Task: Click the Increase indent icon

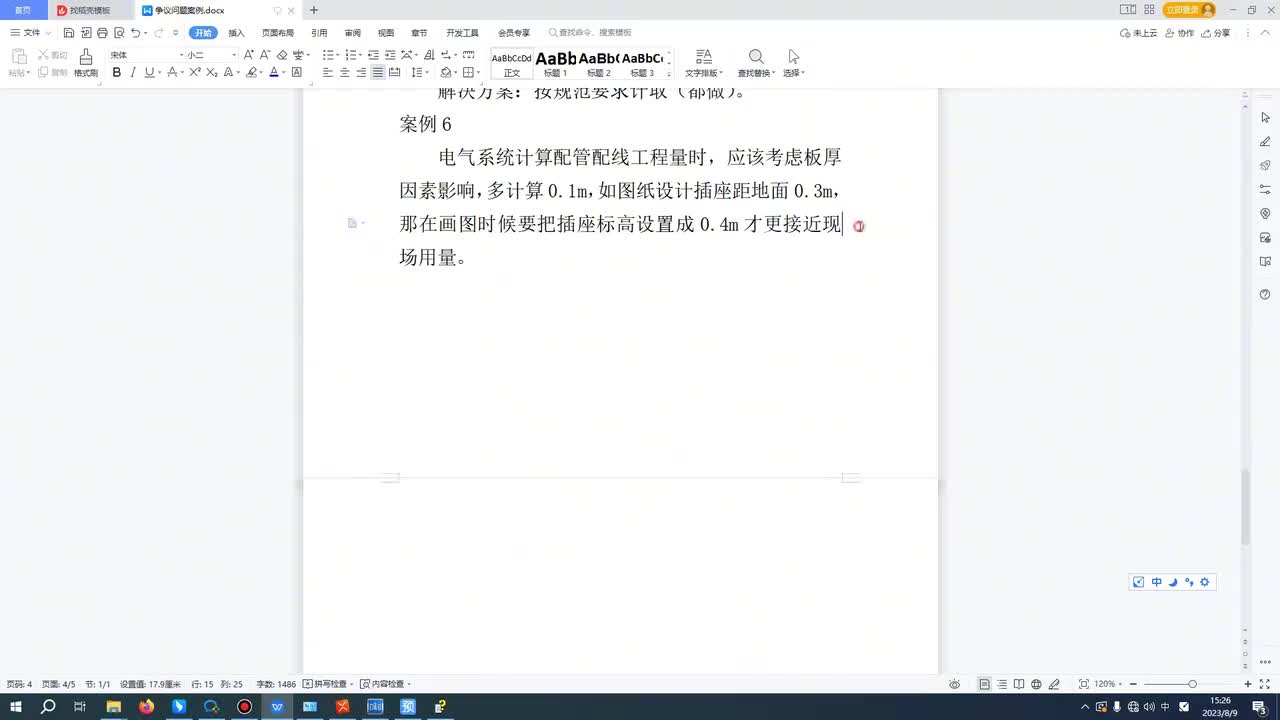Action: point(390,55)
